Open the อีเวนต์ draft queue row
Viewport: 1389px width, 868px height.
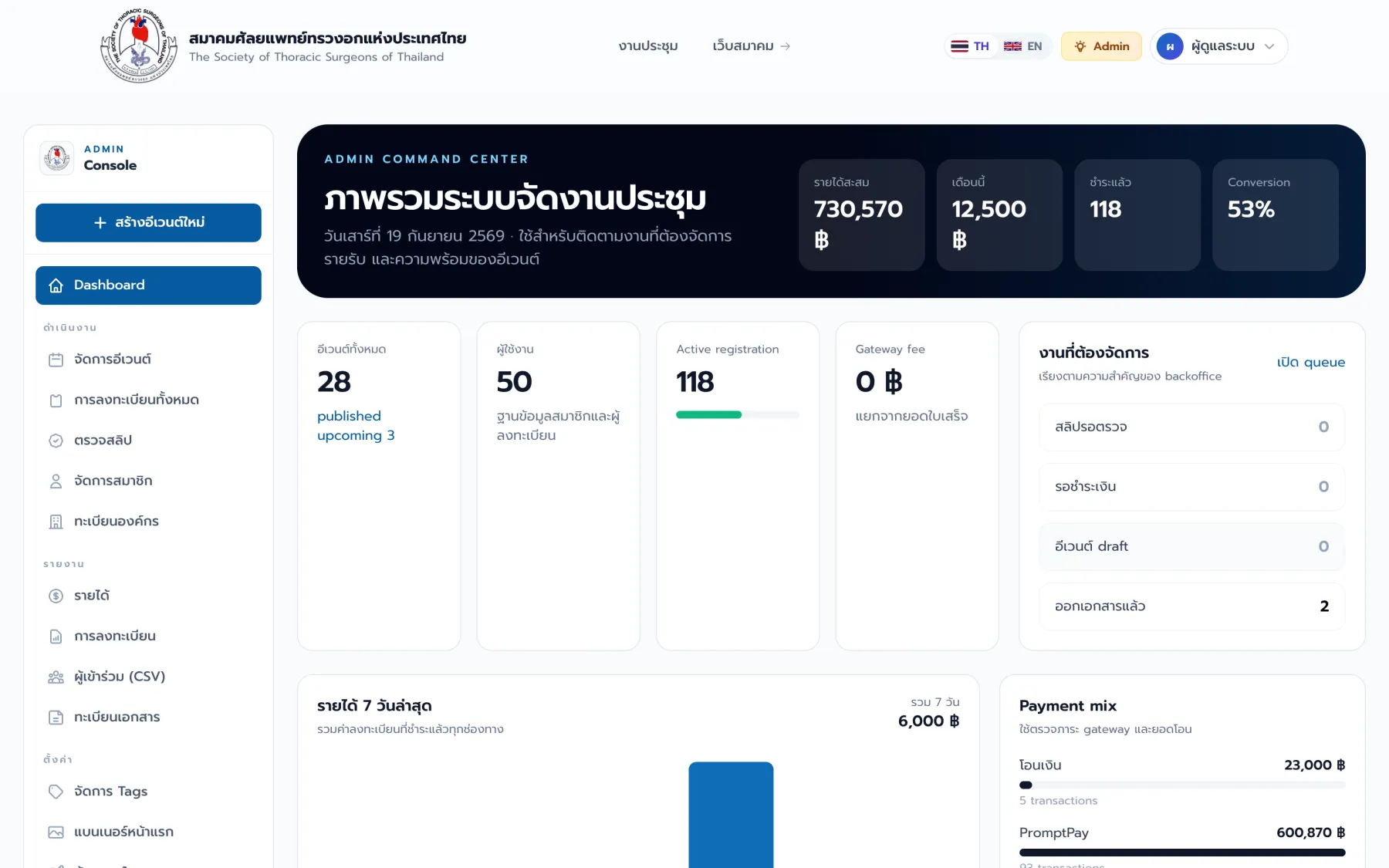click(1191, 547)
